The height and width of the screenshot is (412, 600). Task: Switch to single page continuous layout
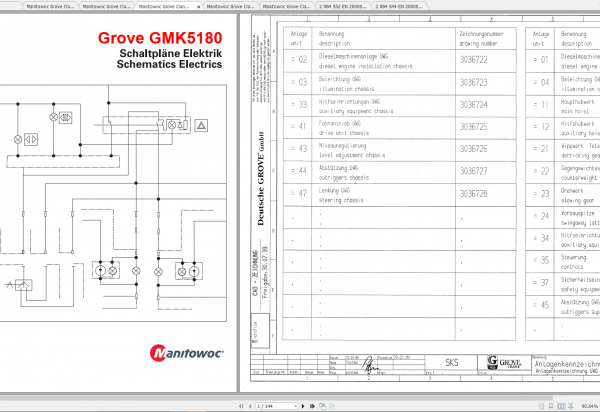(551, 406)
